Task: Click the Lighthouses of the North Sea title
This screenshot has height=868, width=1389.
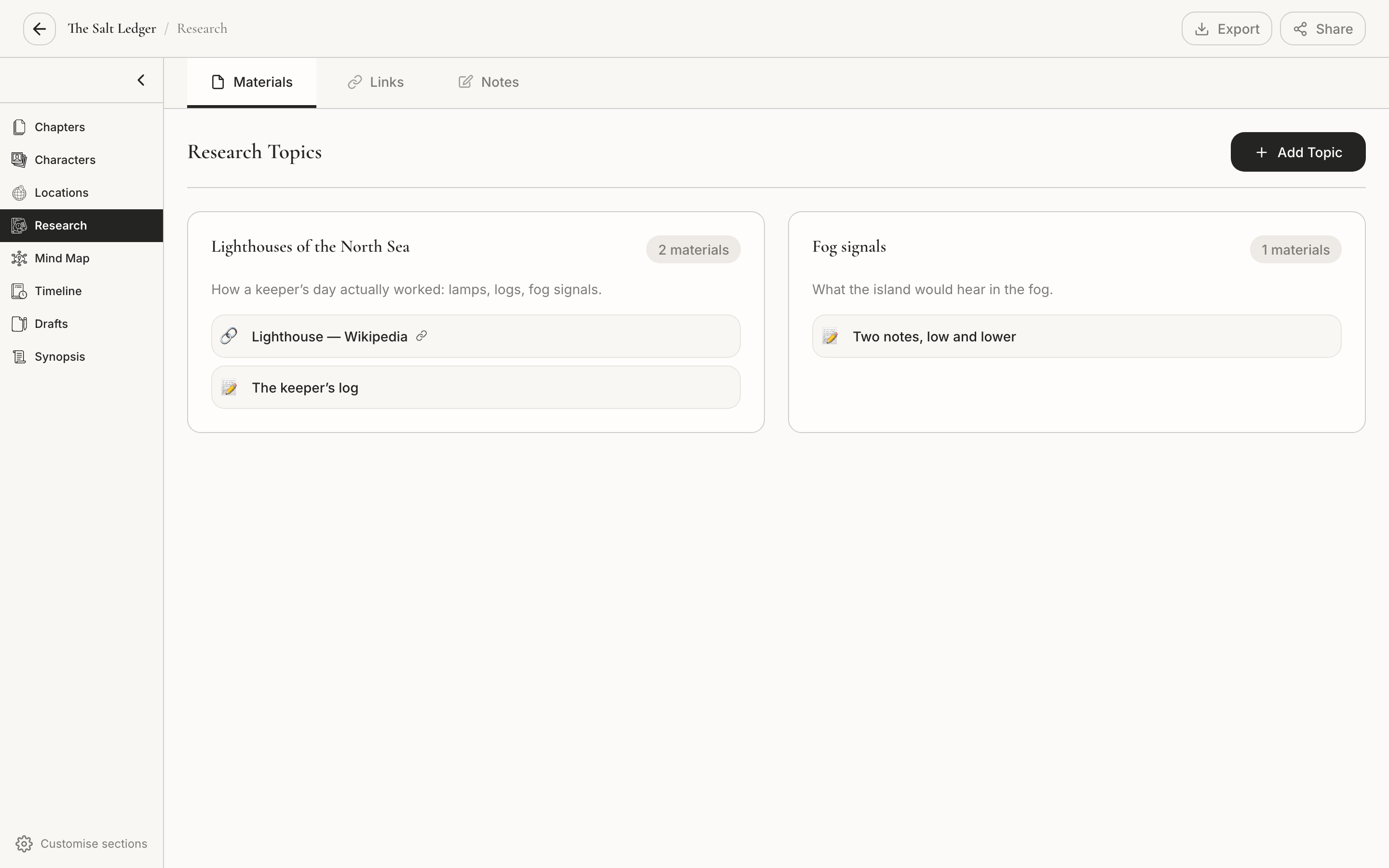Action: (311, 247)
